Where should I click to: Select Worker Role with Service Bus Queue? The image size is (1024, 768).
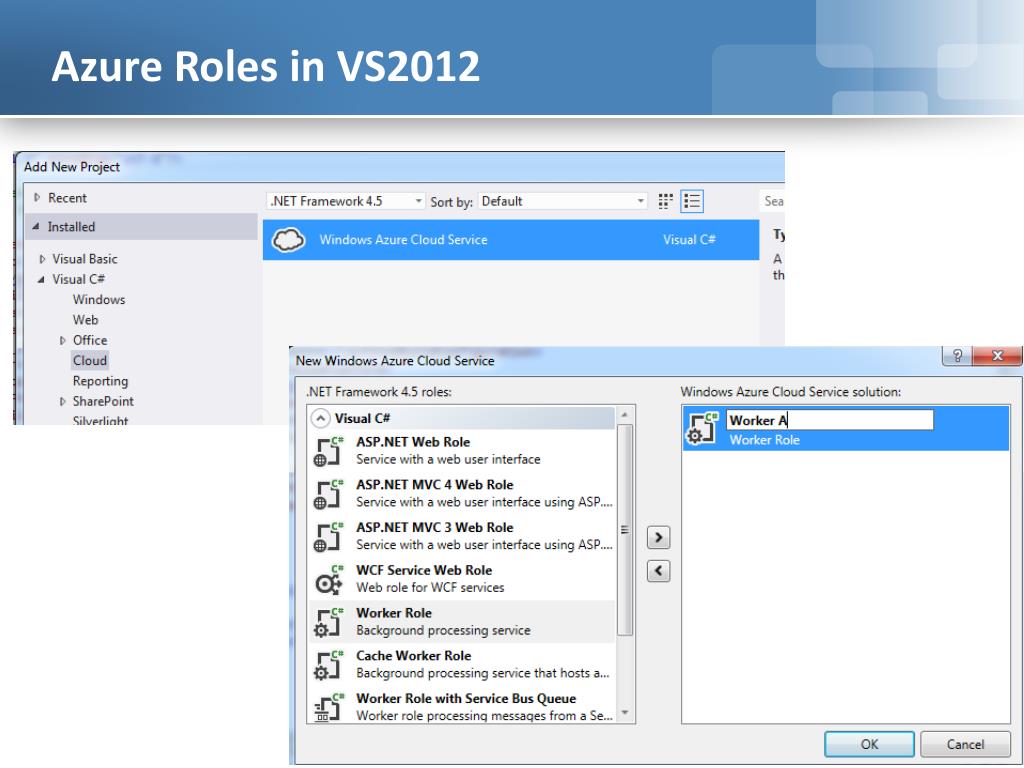point(462,706)
